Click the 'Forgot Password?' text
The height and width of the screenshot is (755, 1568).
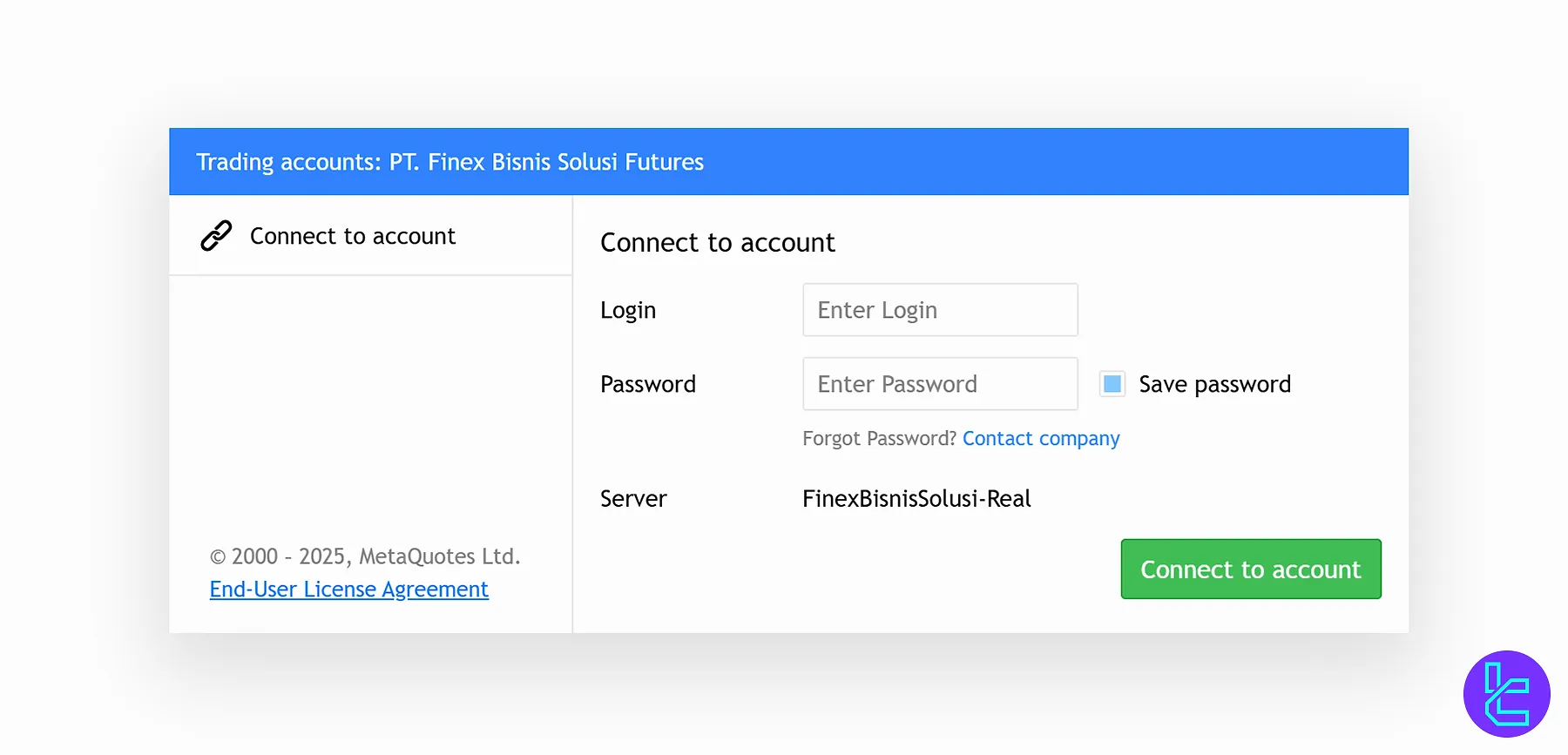click(x=879, y=438)
